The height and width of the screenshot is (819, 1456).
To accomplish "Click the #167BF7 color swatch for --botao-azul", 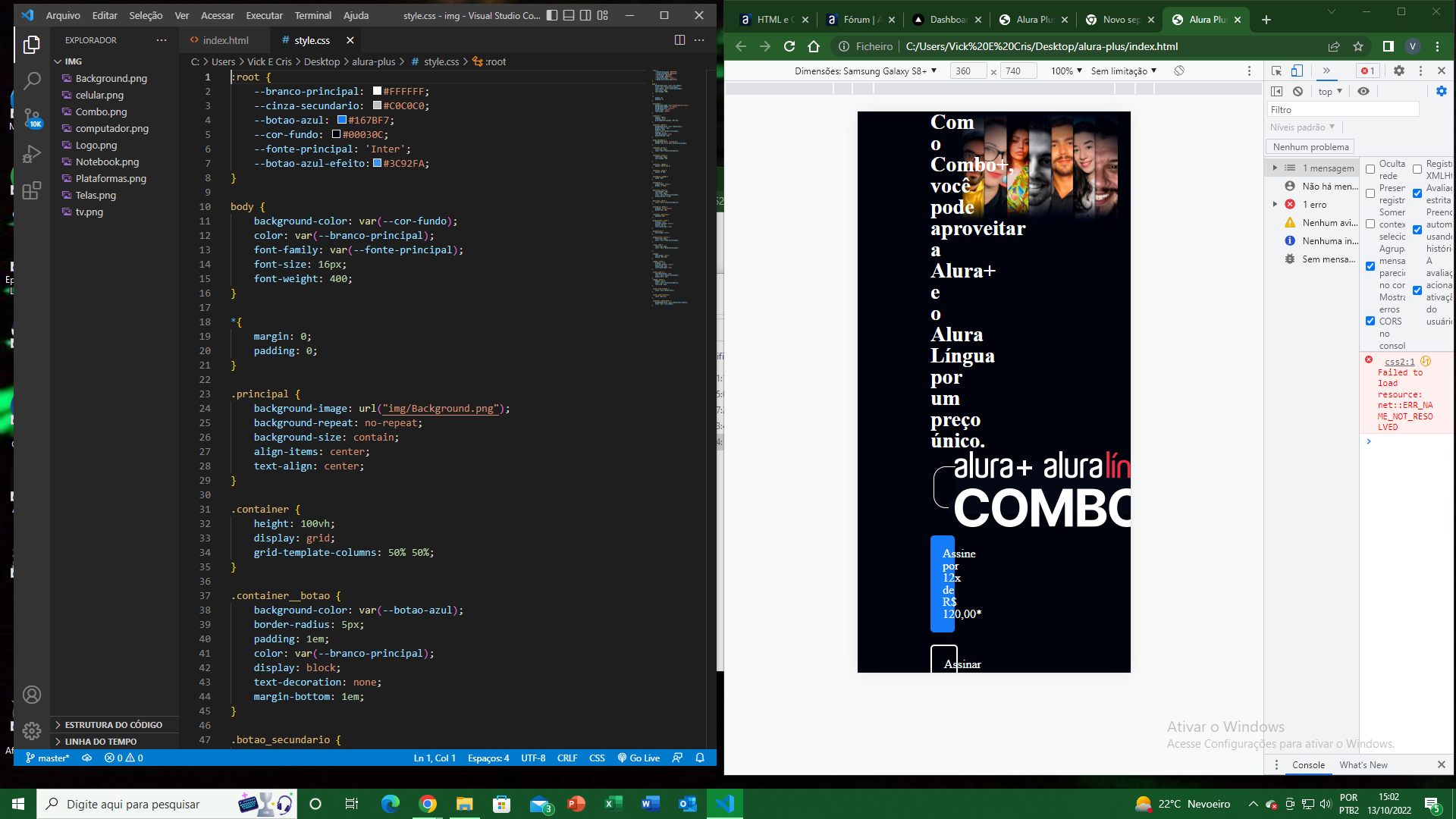I will click(x=342, y=120).
